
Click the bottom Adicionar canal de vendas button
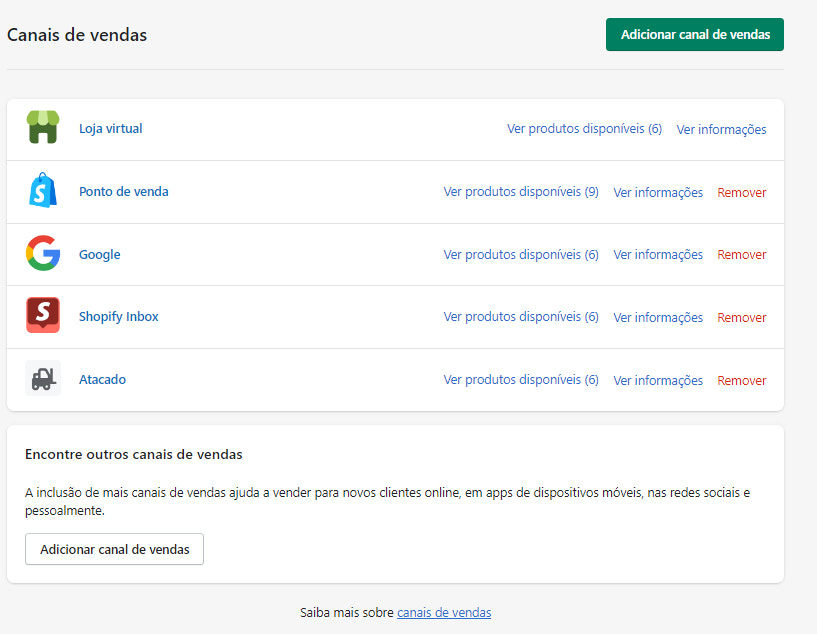point(113,549)
